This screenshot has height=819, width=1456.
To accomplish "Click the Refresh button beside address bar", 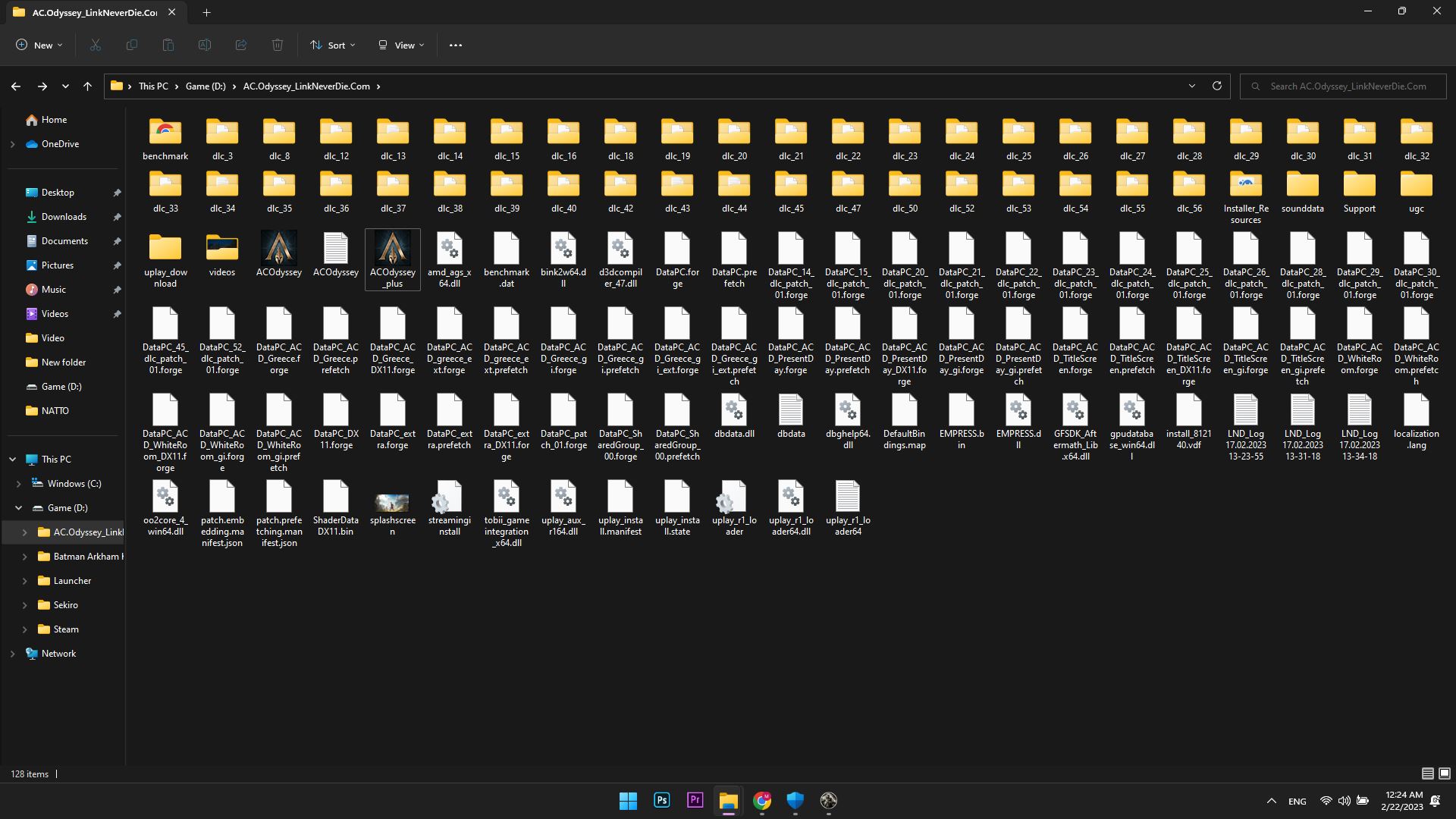I will [x=1217, y=86].
